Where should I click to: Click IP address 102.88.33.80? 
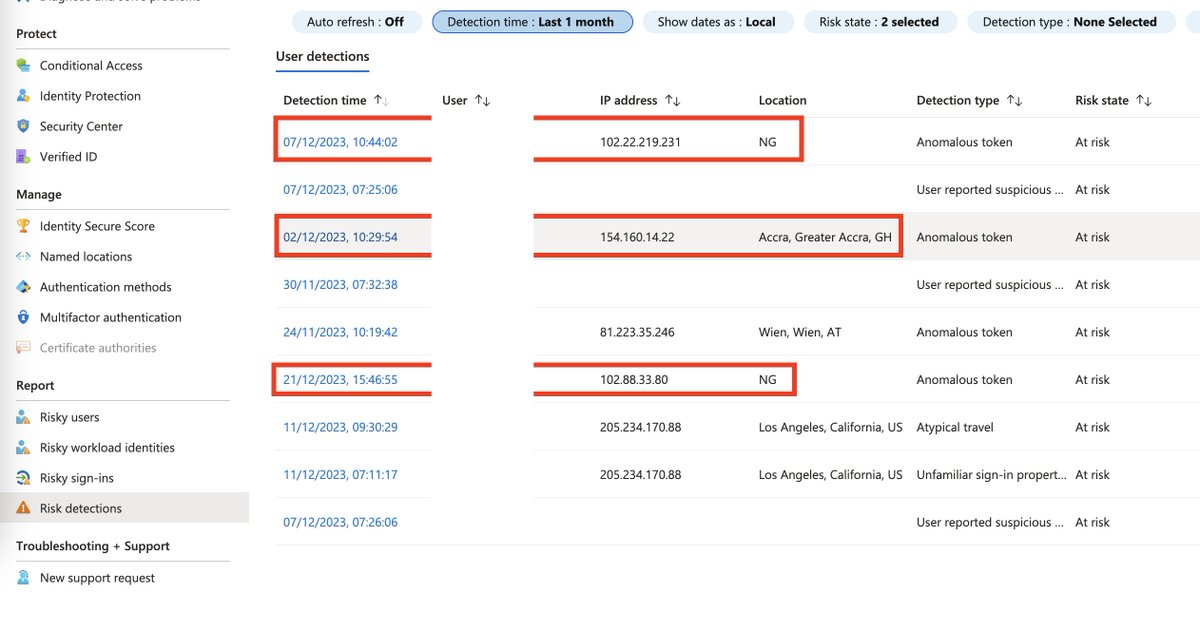click(x=634, y=380)
